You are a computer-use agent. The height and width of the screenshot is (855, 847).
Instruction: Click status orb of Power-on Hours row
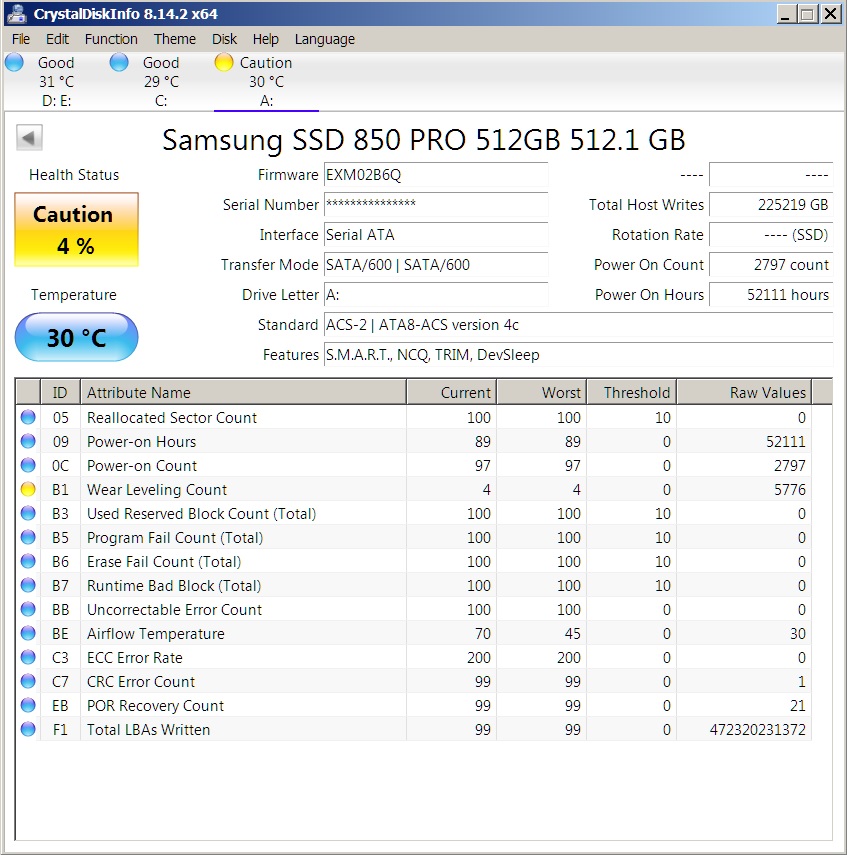coord(28,441)
